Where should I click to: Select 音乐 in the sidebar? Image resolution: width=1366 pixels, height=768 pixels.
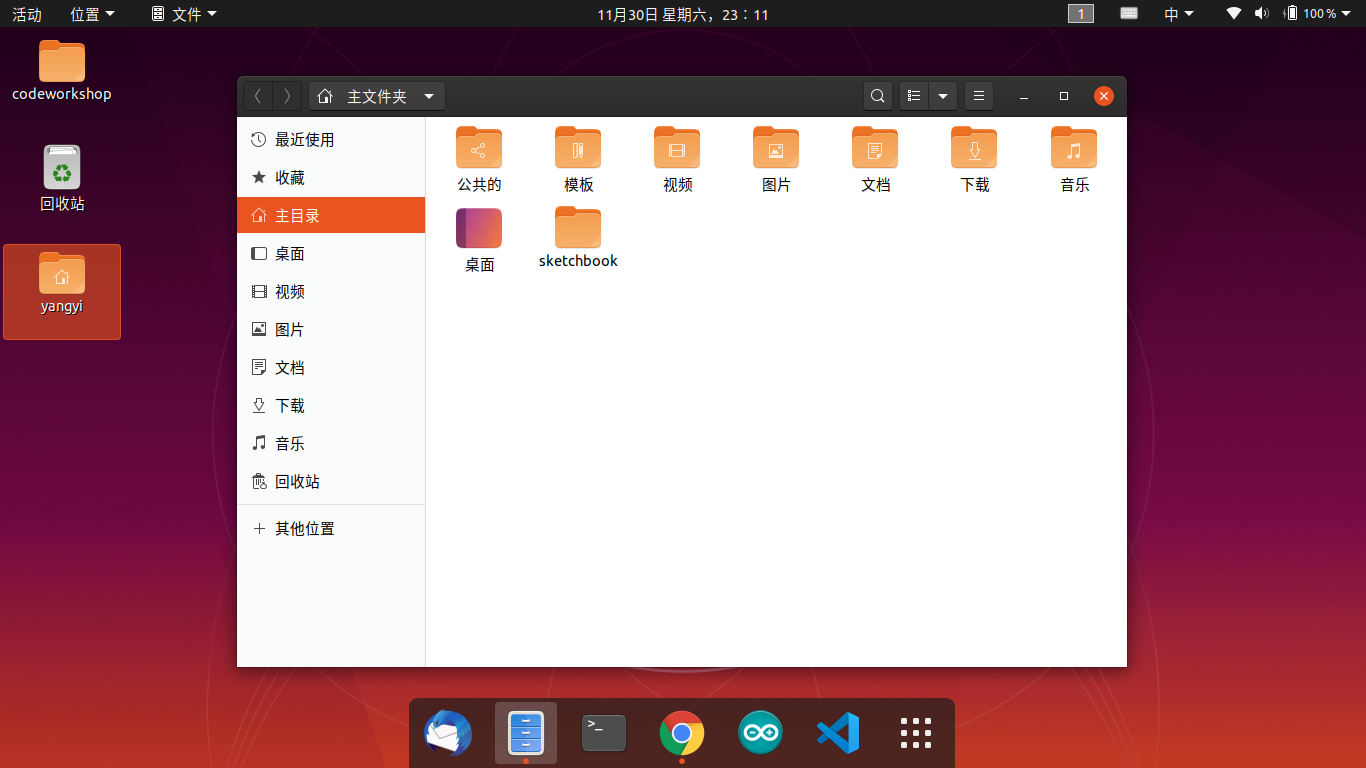[x=331, y=444]
